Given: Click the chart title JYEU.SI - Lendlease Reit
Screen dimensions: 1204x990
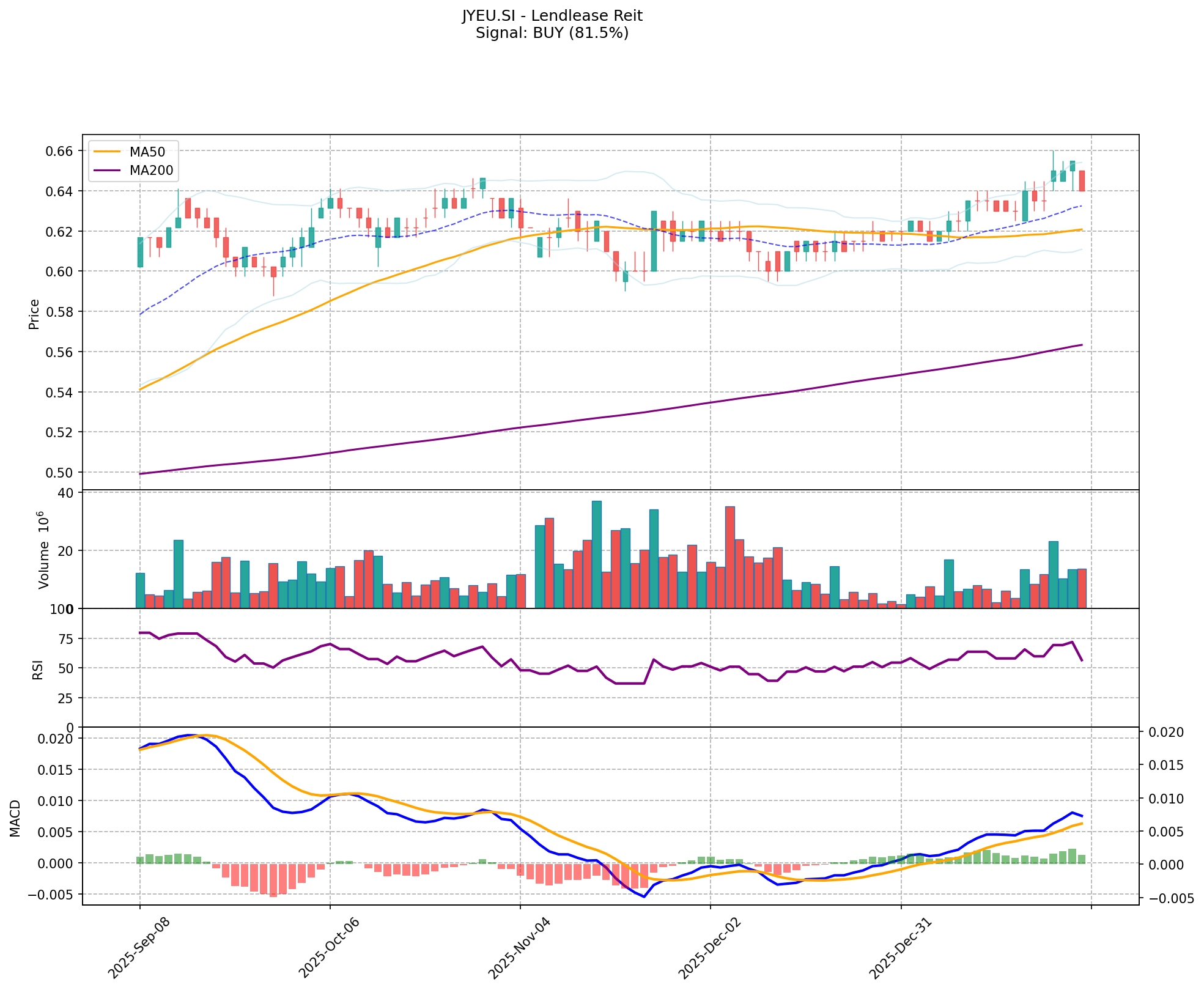Looking at the screenshot, I should (552, 16).
